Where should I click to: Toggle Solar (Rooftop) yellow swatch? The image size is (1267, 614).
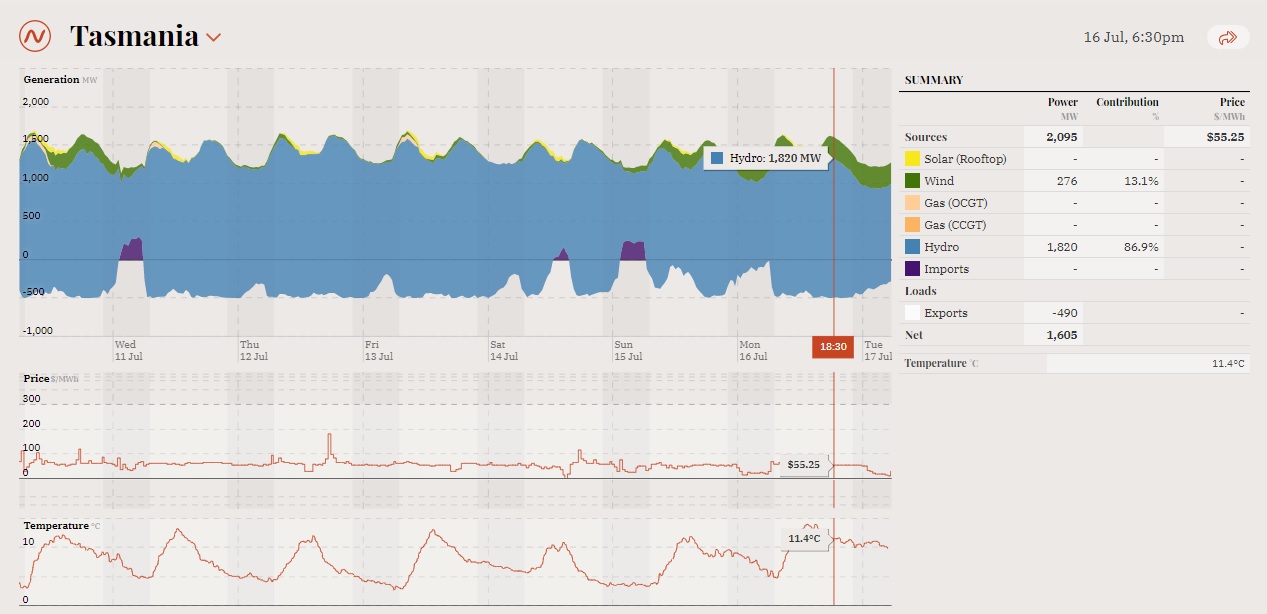912,159
